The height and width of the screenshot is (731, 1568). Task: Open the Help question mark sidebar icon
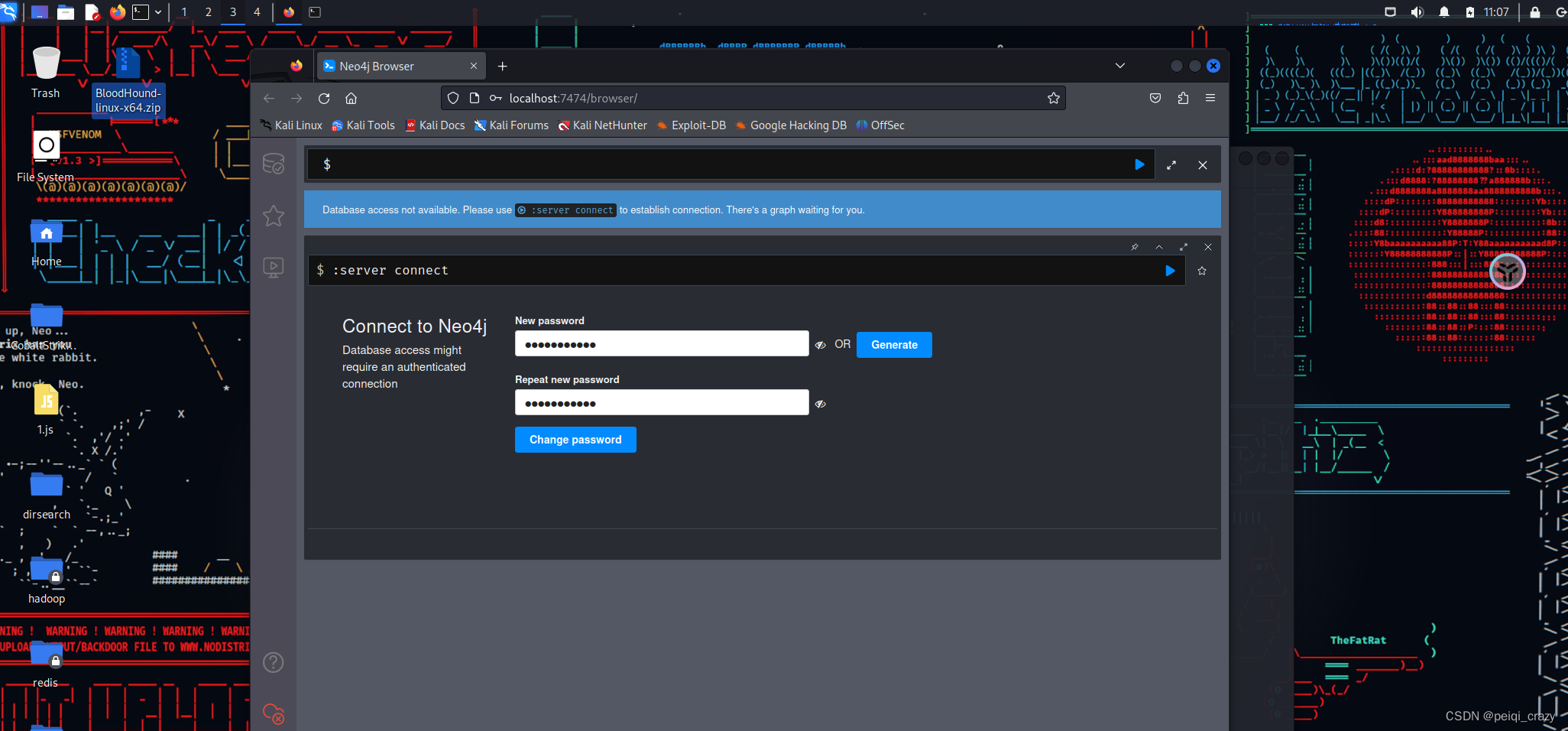pyautogui.click(x=274, y=662)
